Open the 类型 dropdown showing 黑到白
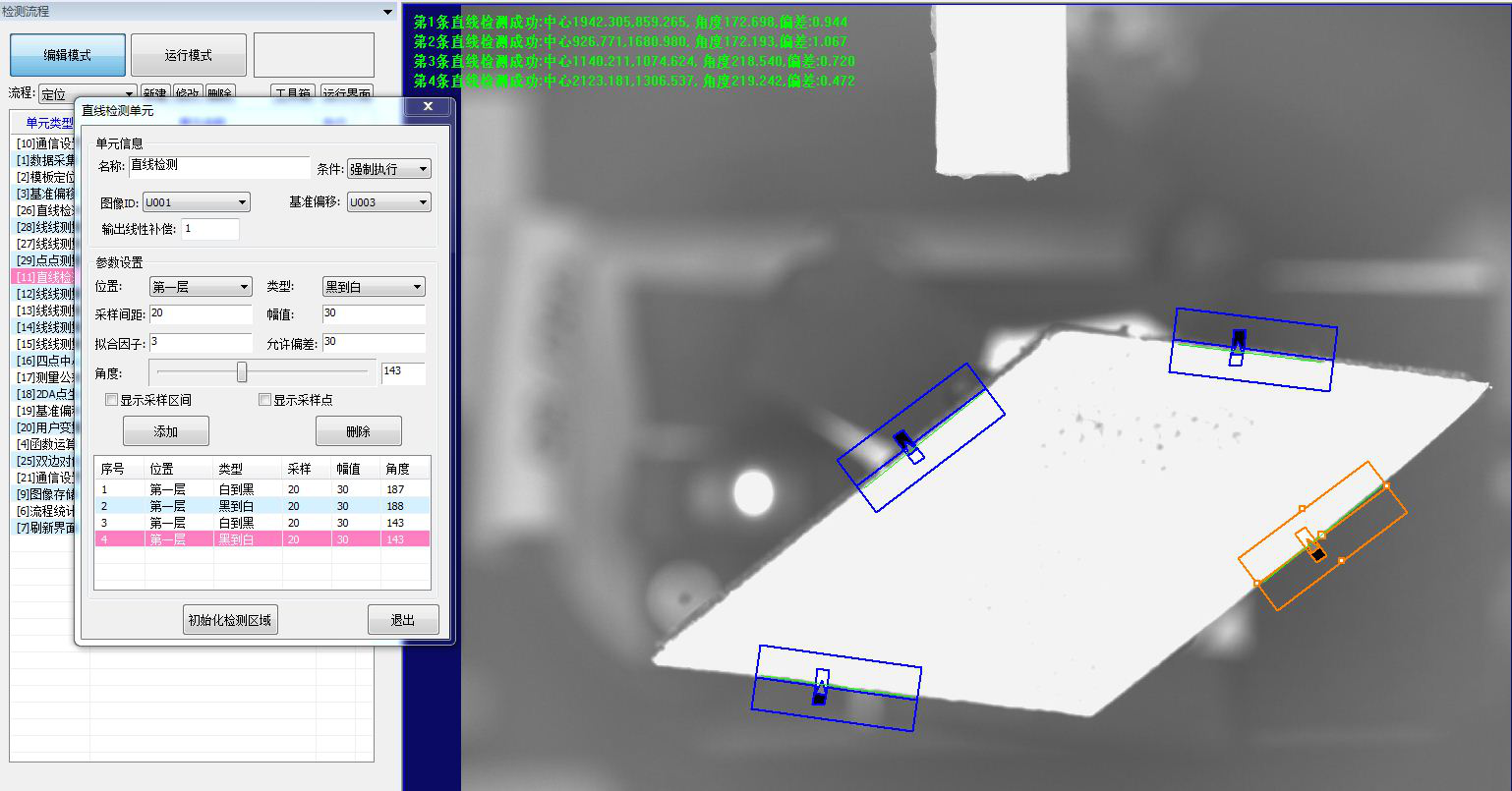Image resolution: width=1512 pixels, height=791 pixels. pyautogui.click(x=374, y=287)
